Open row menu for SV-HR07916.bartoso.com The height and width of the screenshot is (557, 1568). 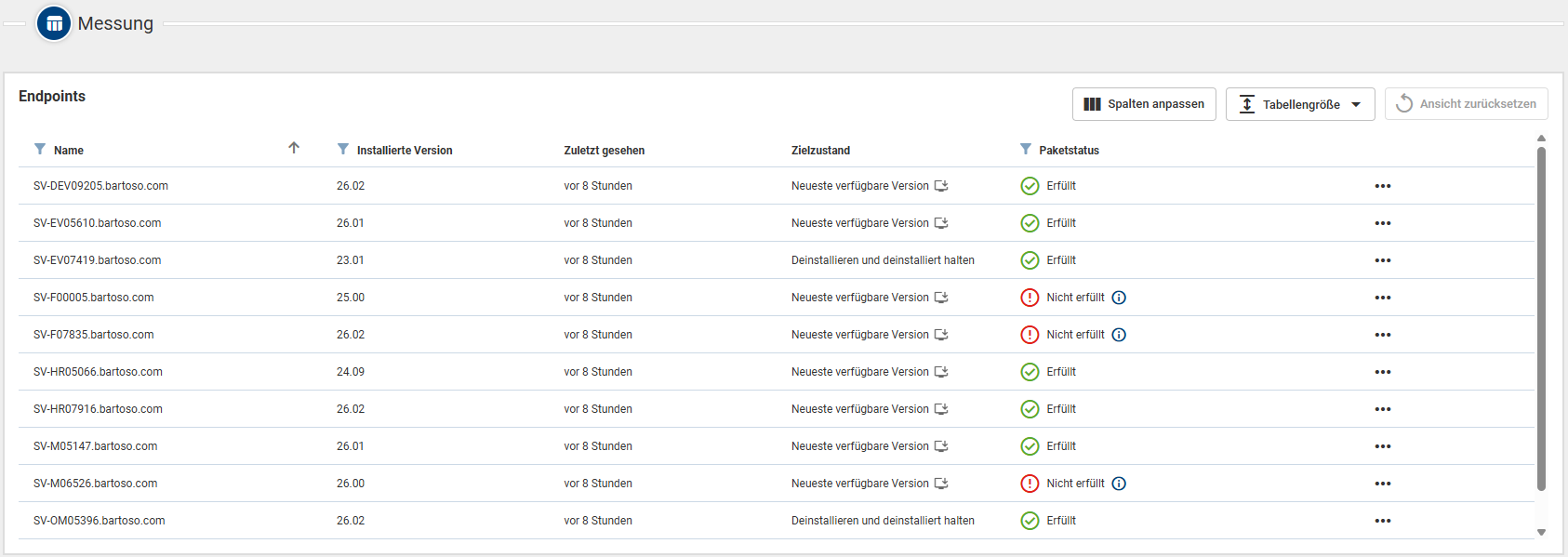point(1383,409)
